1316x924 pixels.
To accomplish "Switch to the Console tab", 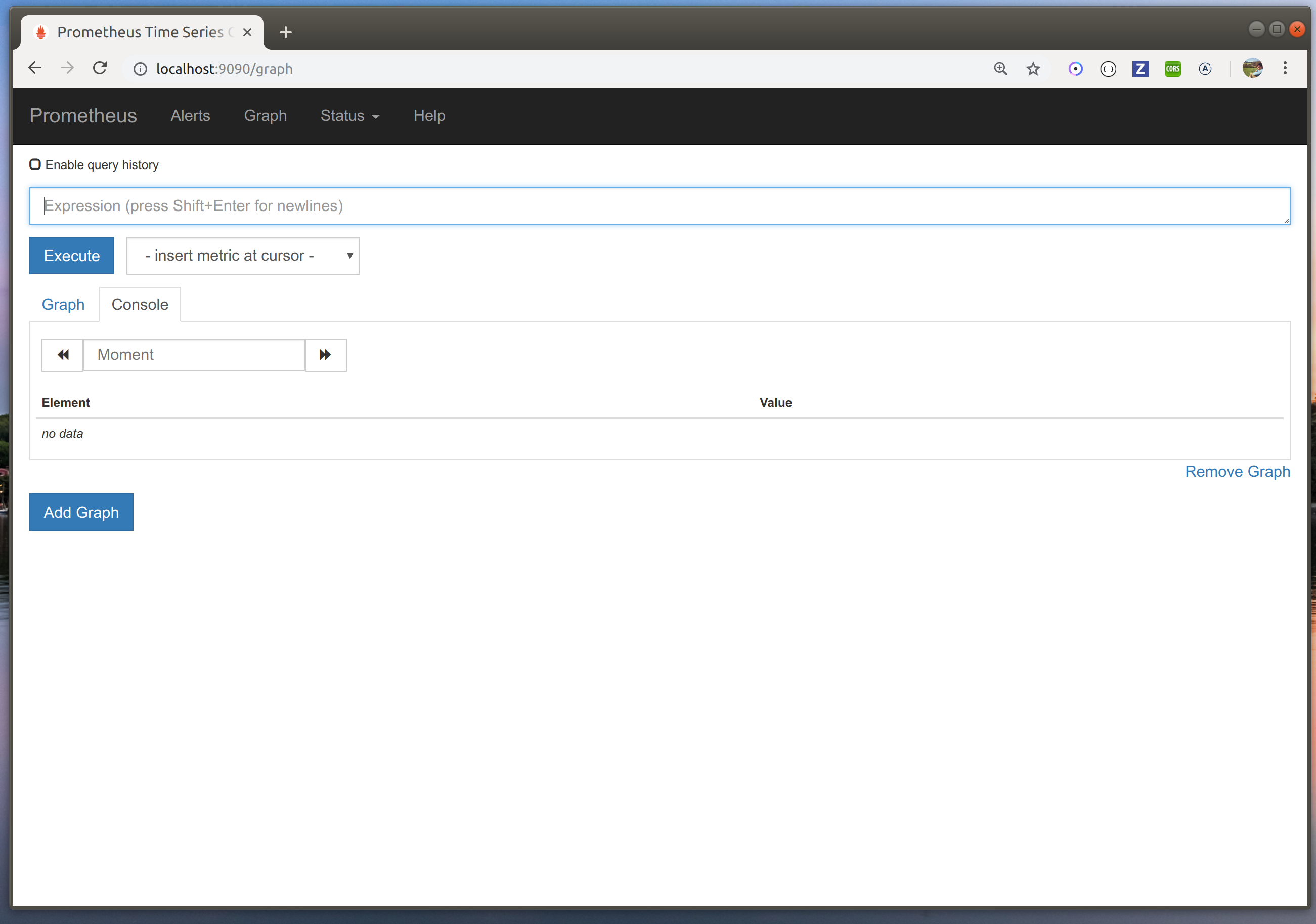I will pyautogui.click(x=139, y=304).
